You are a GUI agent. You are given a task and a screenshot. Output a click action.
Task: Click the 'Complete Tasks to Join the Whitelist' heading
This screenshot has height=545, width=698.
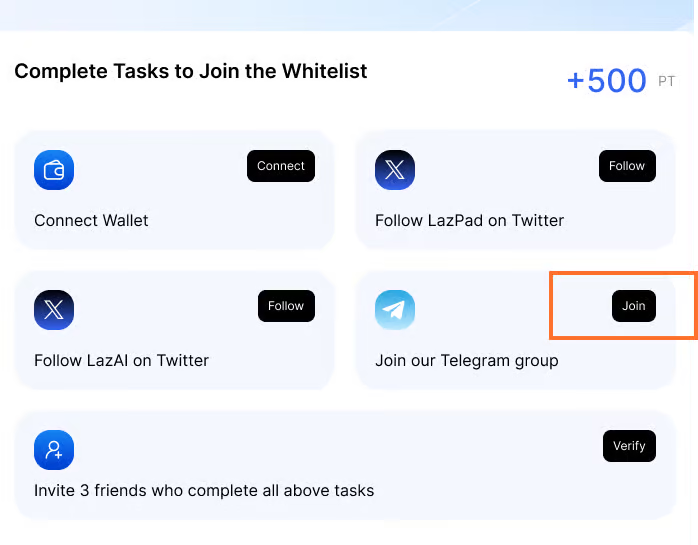click(190, 71)
